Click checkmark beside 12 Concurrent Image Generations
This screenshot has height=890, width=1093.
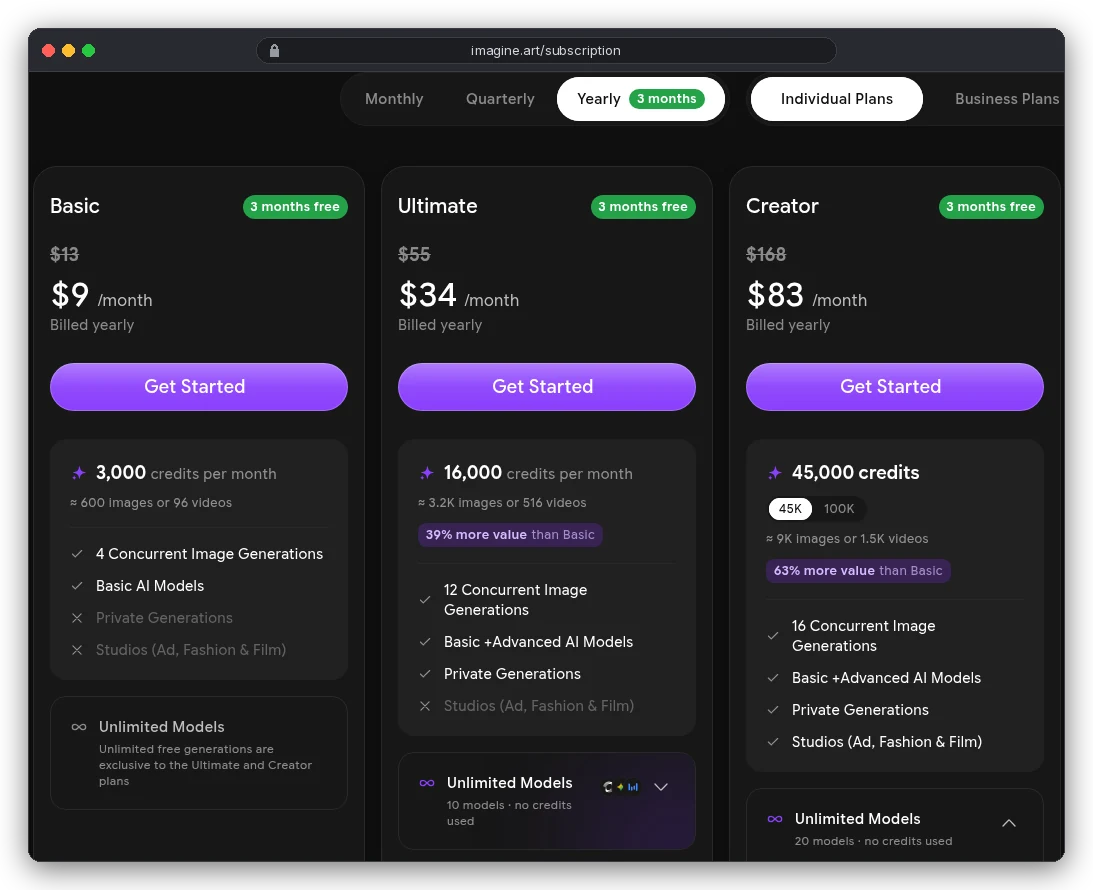tap(425, 600)
